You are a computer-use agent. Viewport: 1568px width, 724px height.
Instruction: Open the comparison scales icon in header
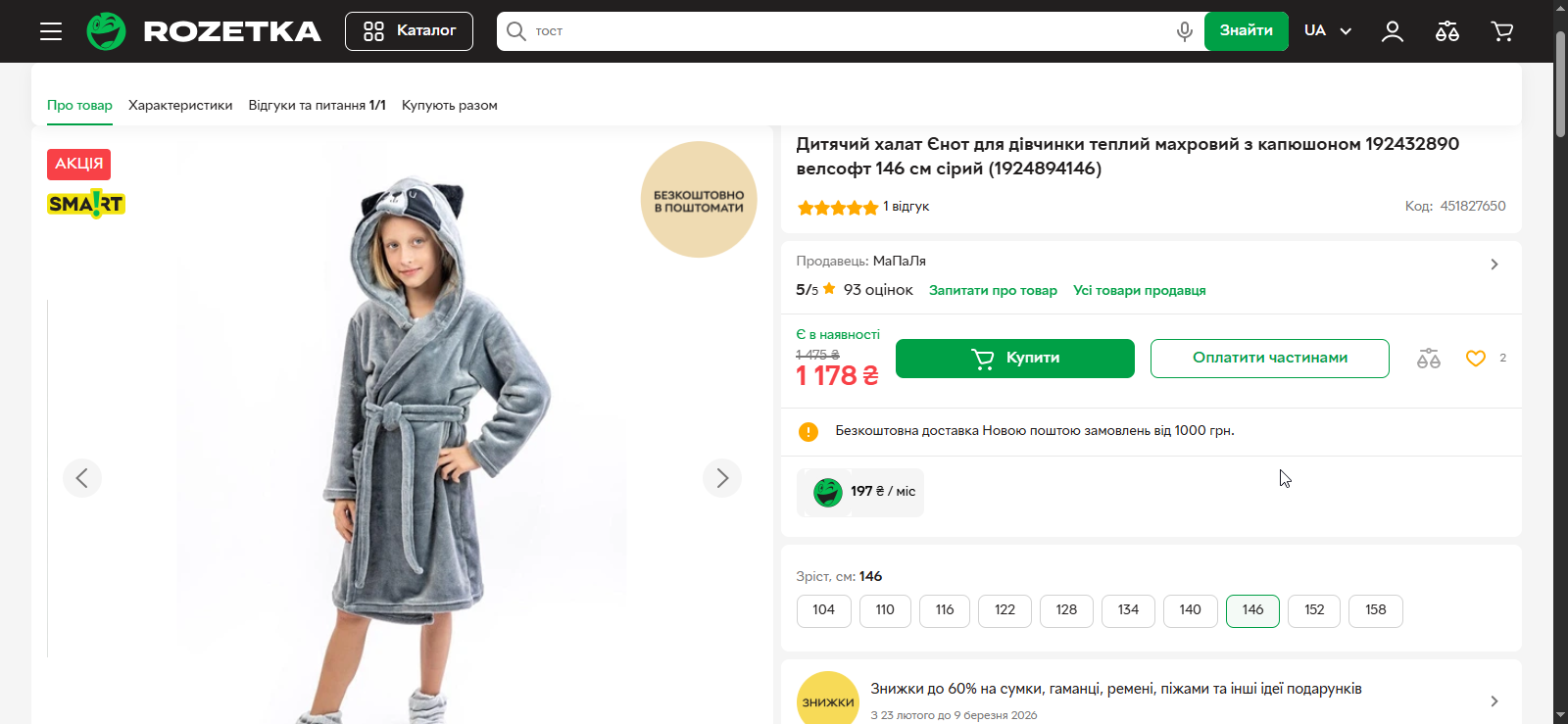pyautogui.click(x=1446, y=31)
